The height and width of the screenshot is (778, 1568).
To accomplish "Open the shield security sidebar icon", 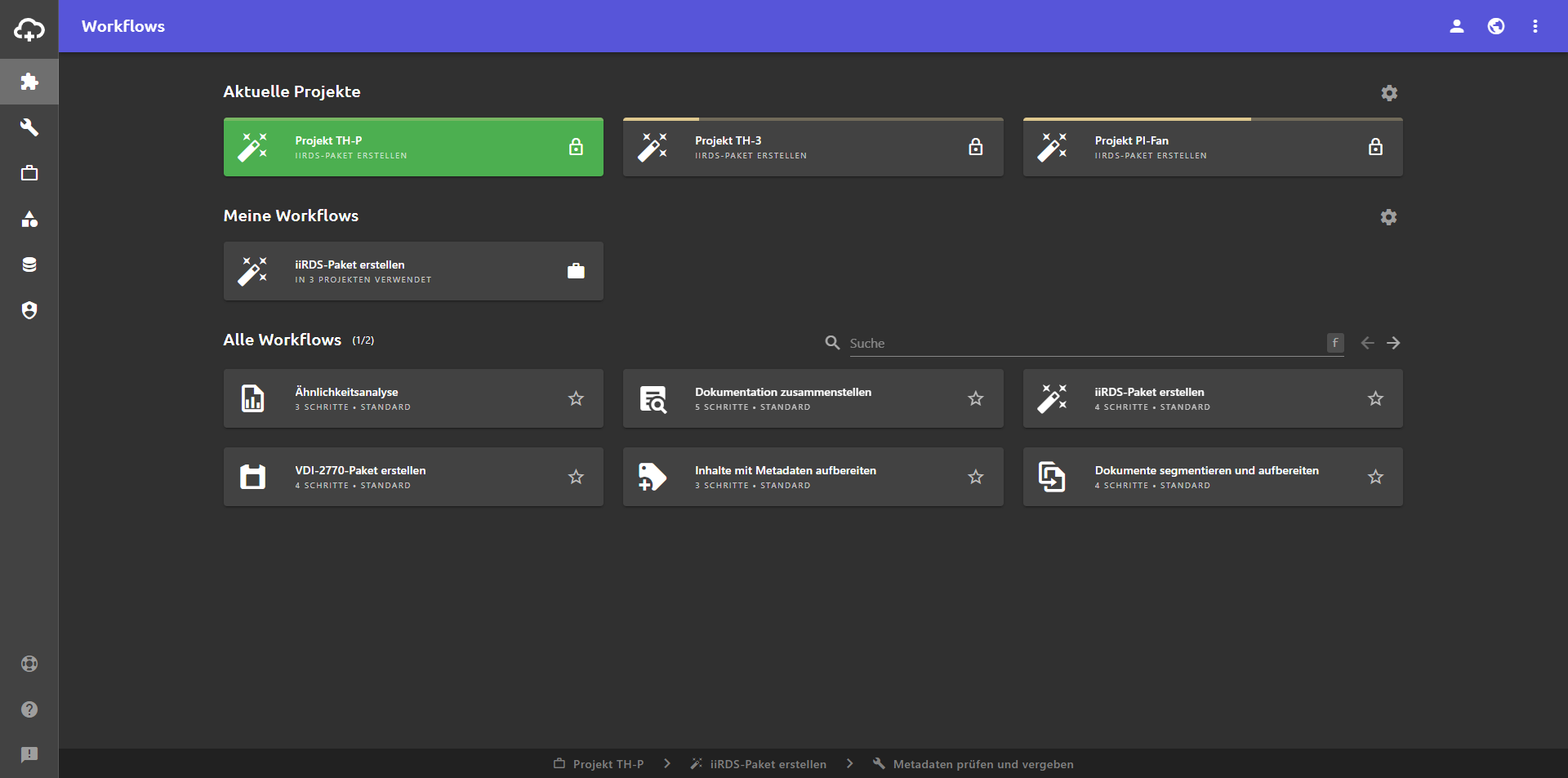I will point(29,310).
